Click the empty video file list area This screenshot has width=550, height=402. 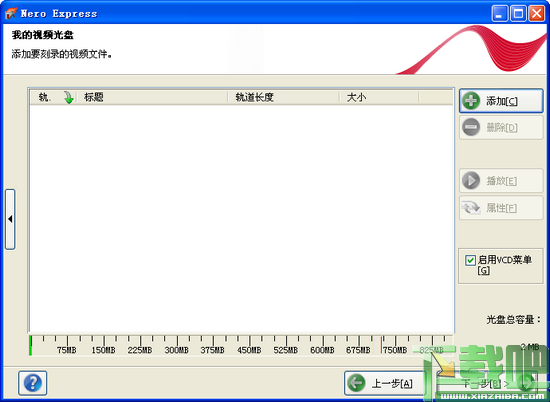pos(241,218)
